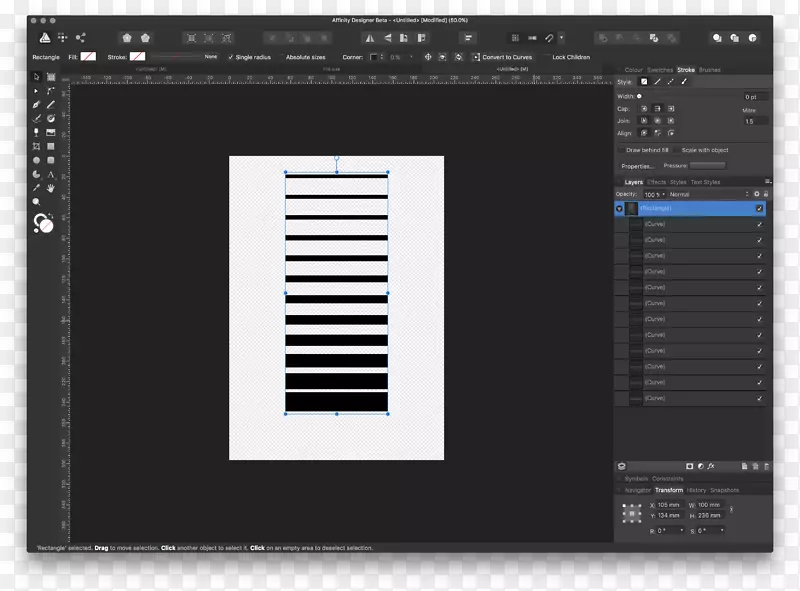Hide the Rectangle layer via its checkbox
The image size is (800, 591).
pyautogui.click(x=760, y=209)
